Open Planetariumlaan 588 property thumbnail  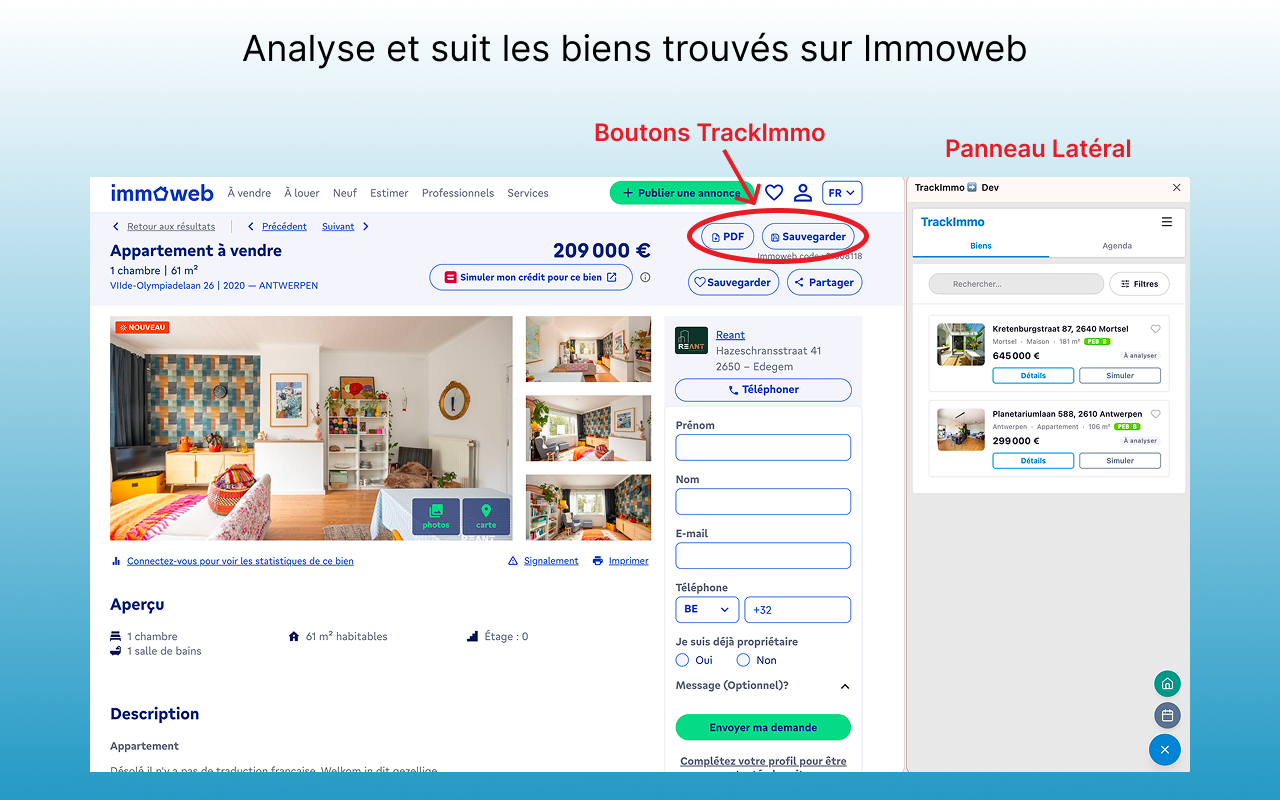[x=960, y=429]
